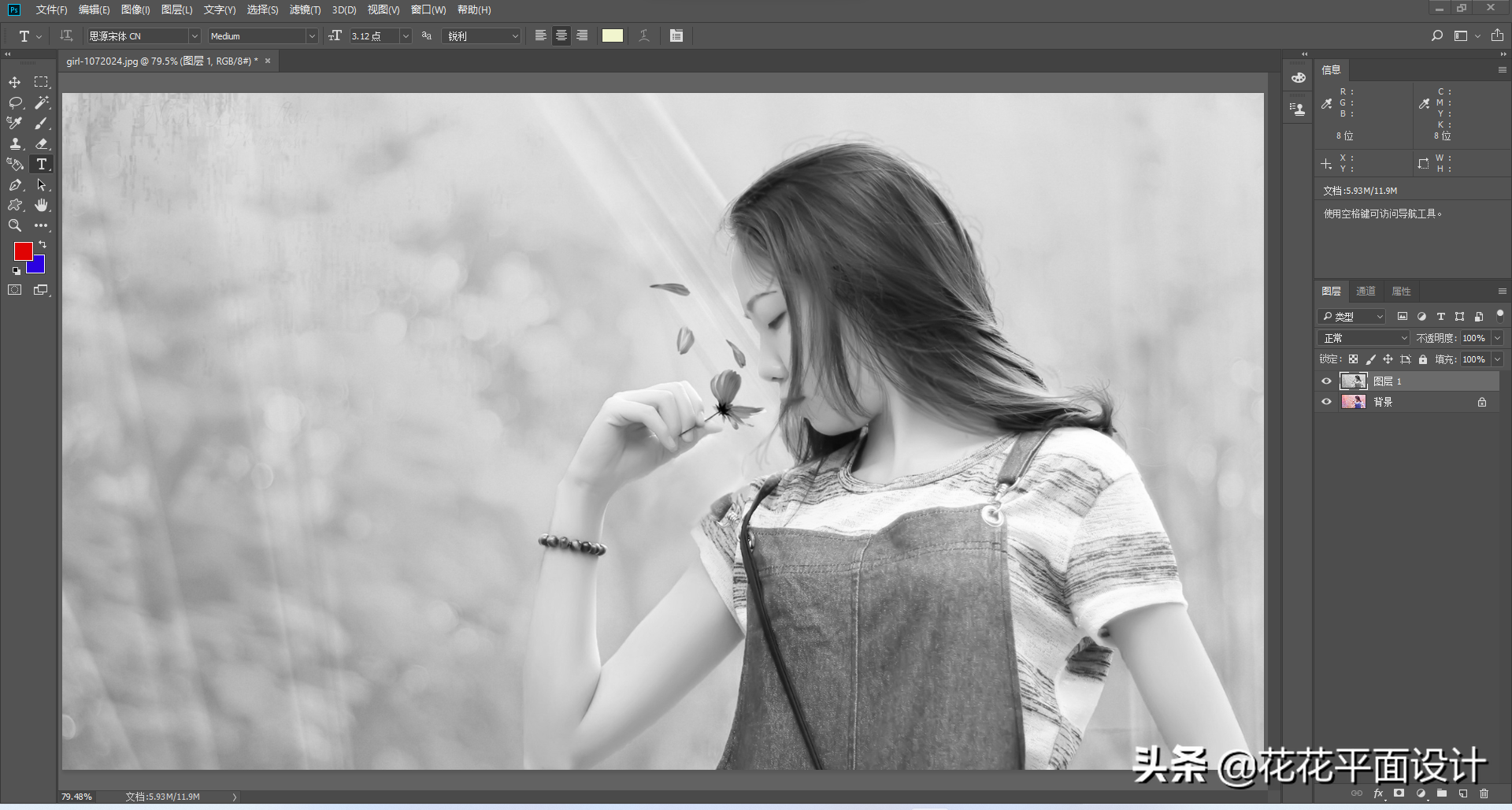Image resolution: width=1512 pixels, height=810 pixels.
Task: Toggle Quick Mask mode
Action: pyautogui.click(x=15, y=290)
